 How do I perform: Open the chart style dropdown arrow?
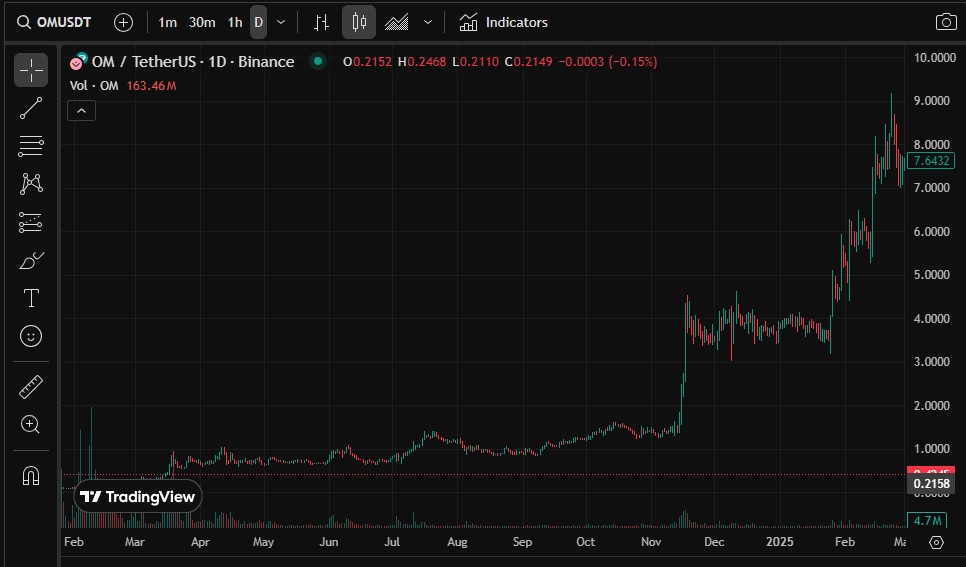coord(428,23)
